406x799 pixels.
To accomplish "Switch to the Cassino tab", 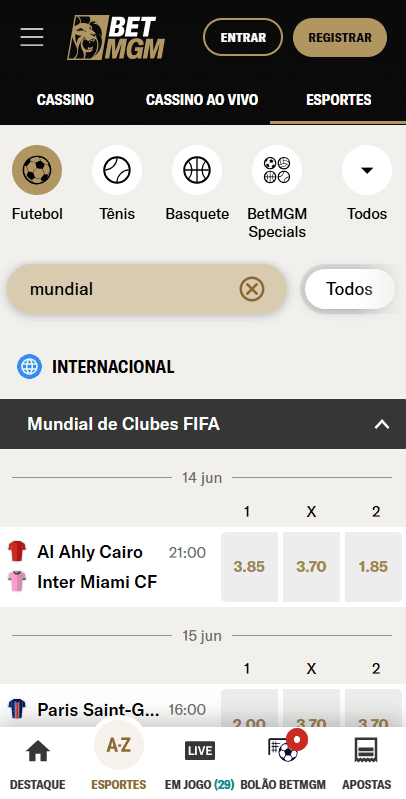I will click(x=65, y=100).
